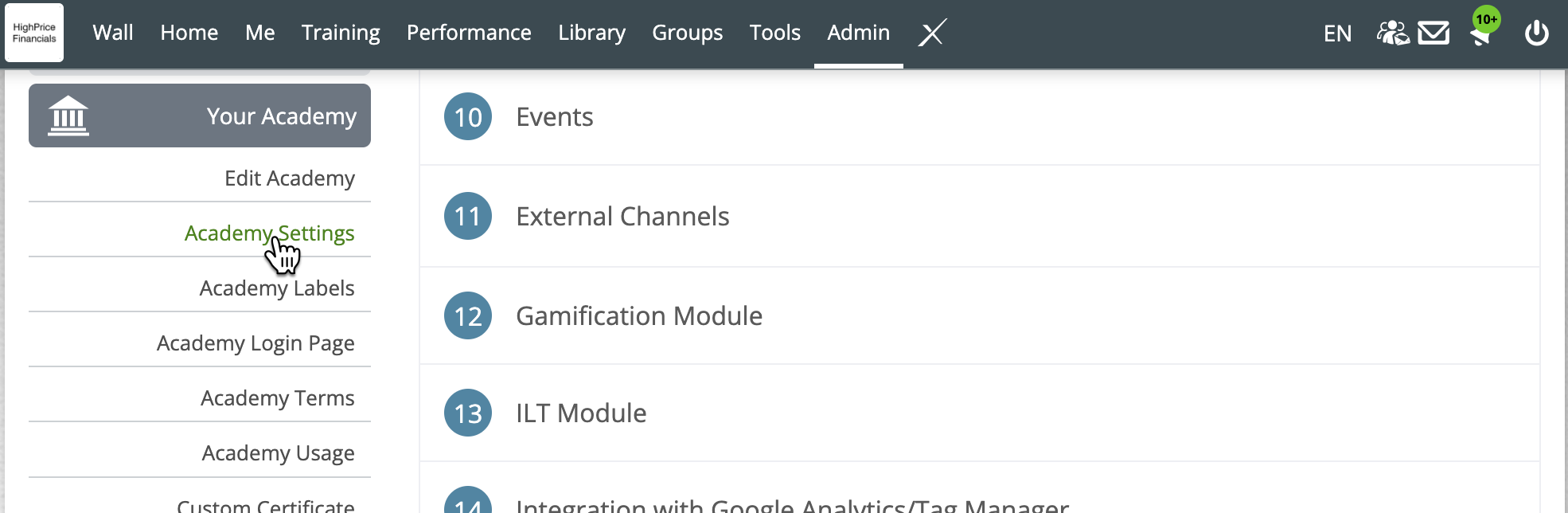Viewport: 1568px width, 513px height.
Task: Open the users group icon in header
Action: coord(1393,33)
